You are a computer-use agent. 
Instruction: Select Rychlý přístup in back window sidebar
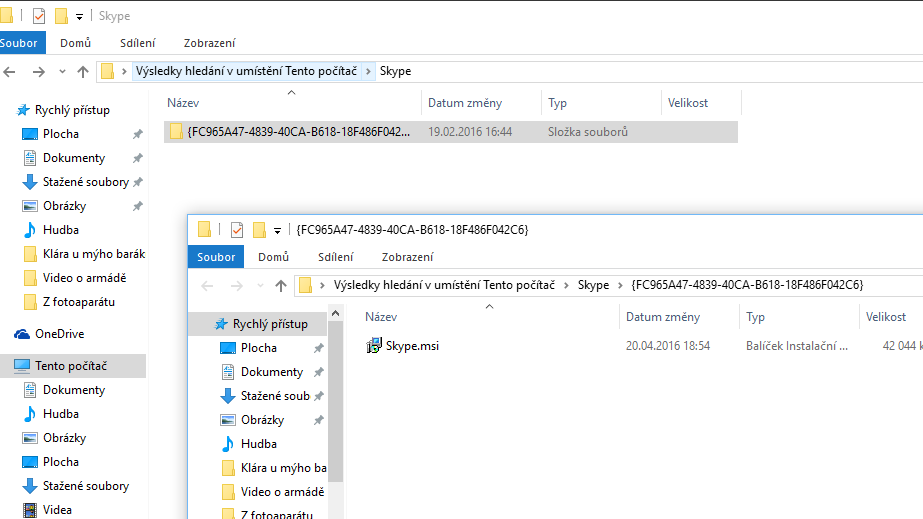tap(72, 110)
